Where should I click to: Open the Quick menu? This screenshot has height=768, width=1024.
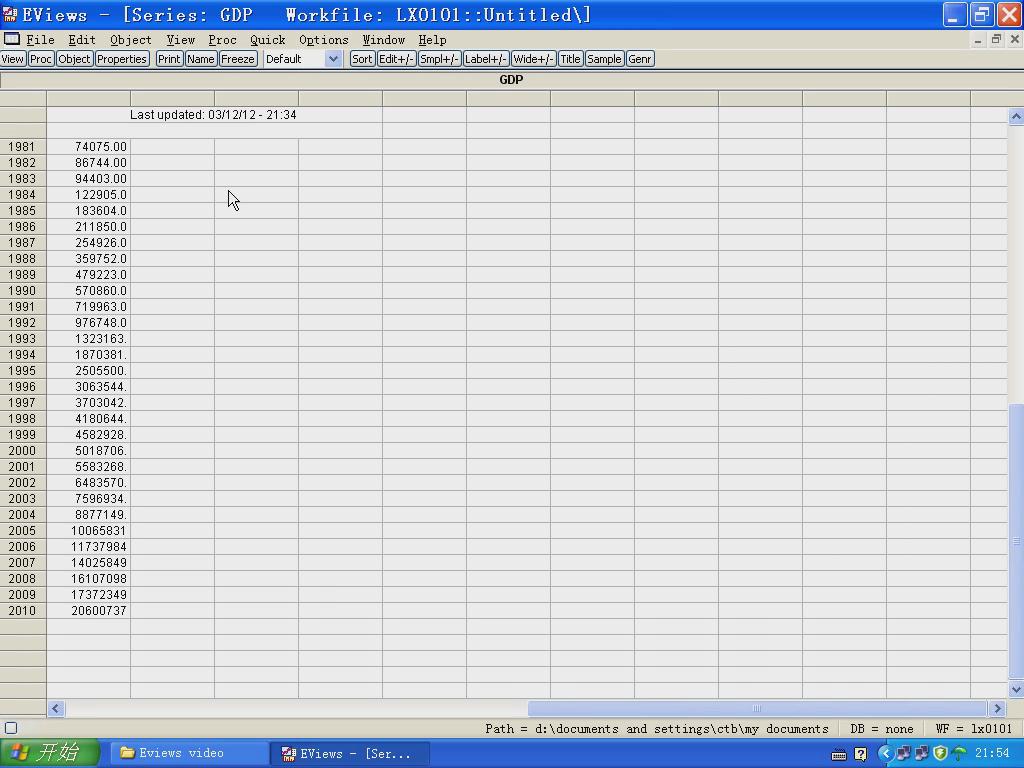(x=268, y=40)
